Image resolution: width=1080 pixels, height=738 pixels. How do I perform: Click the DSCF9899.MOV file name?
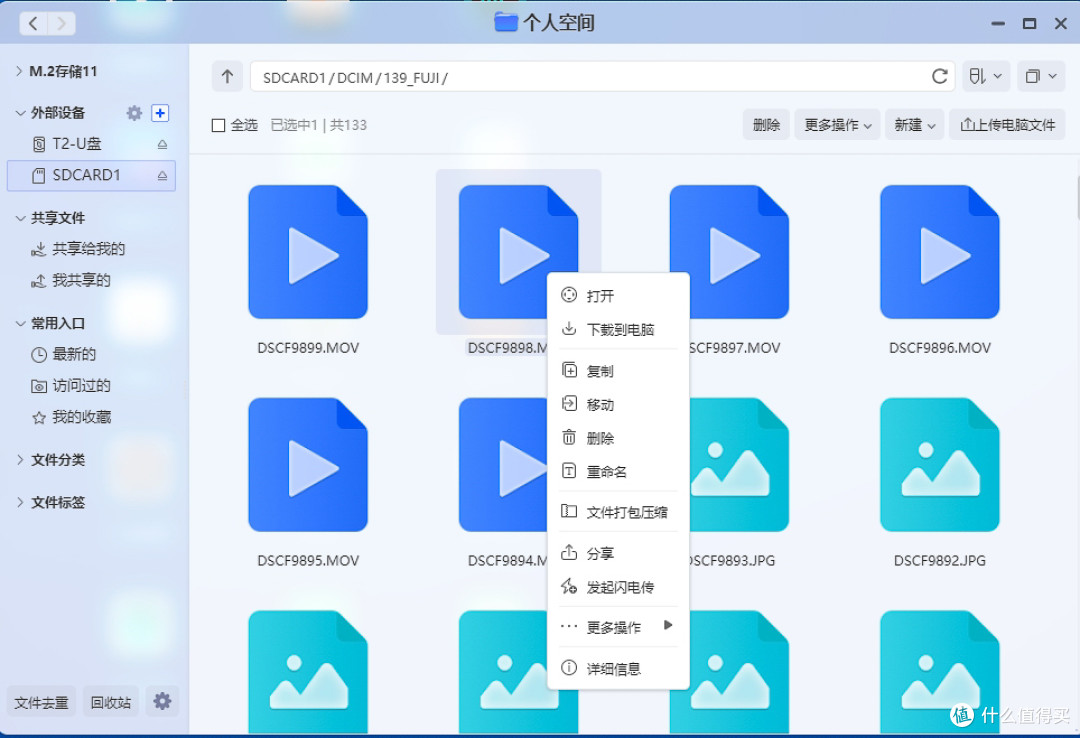308,348
